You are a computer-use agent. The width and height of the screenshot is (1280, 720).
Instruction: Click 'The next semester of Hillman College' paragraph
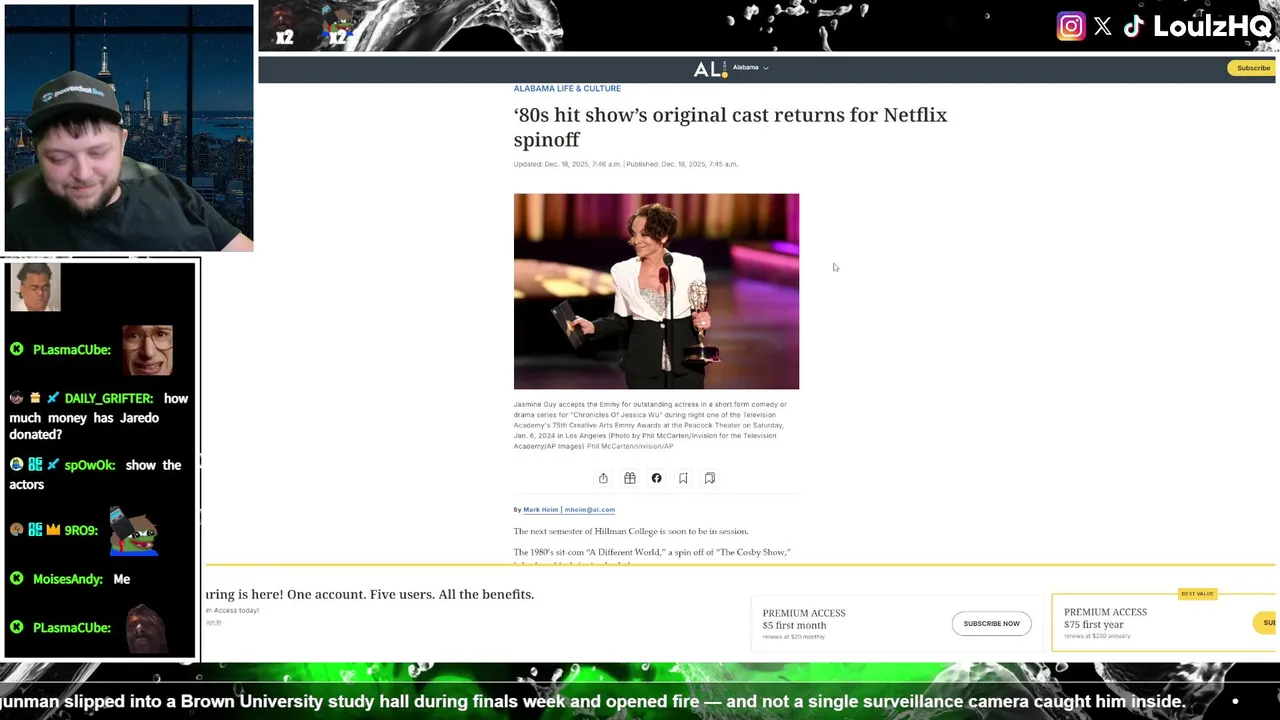point(631,531)
